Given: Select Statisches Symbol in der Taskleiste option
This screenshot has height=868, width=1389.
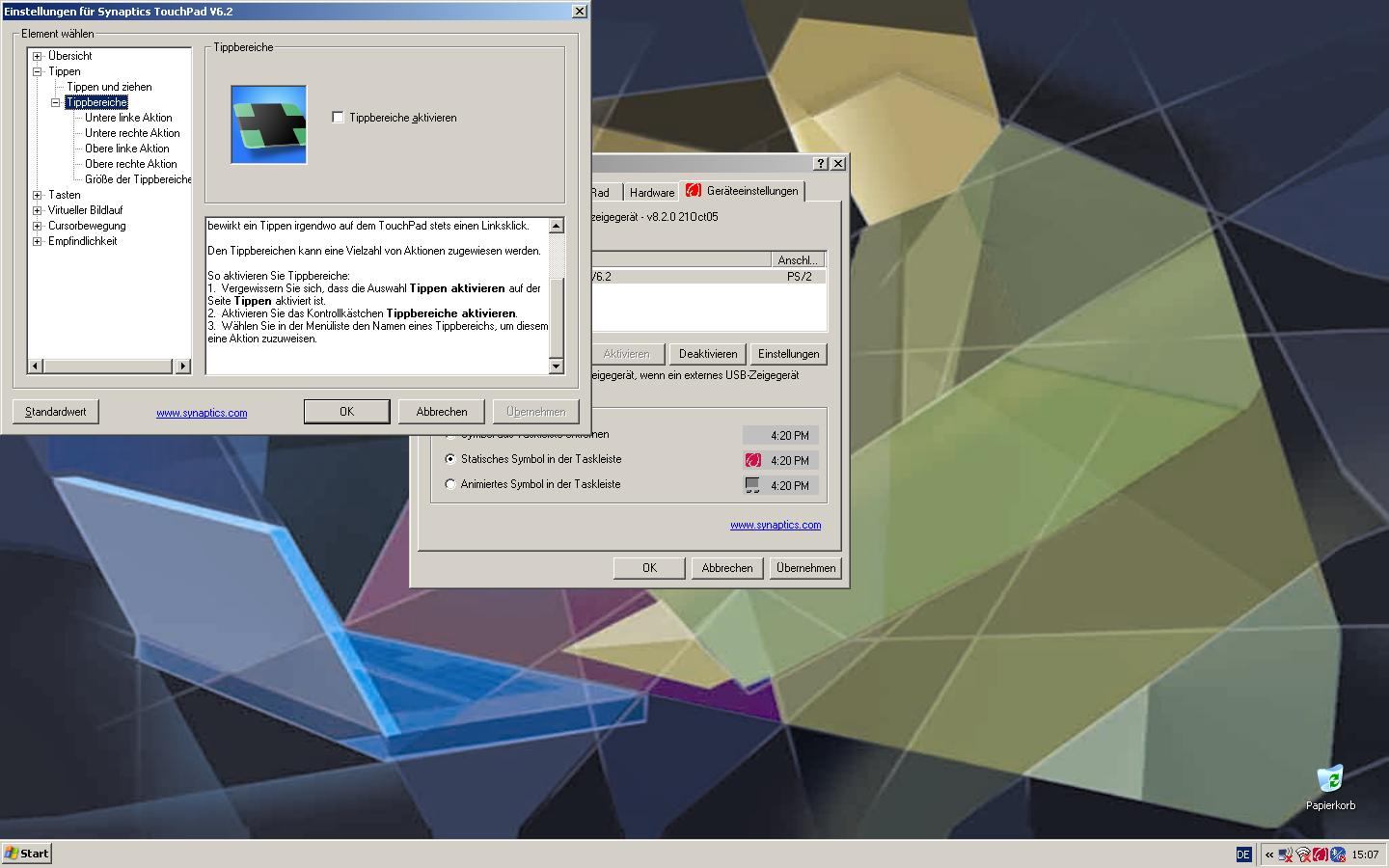Looking at the screenshot, I should coord(450,459).
